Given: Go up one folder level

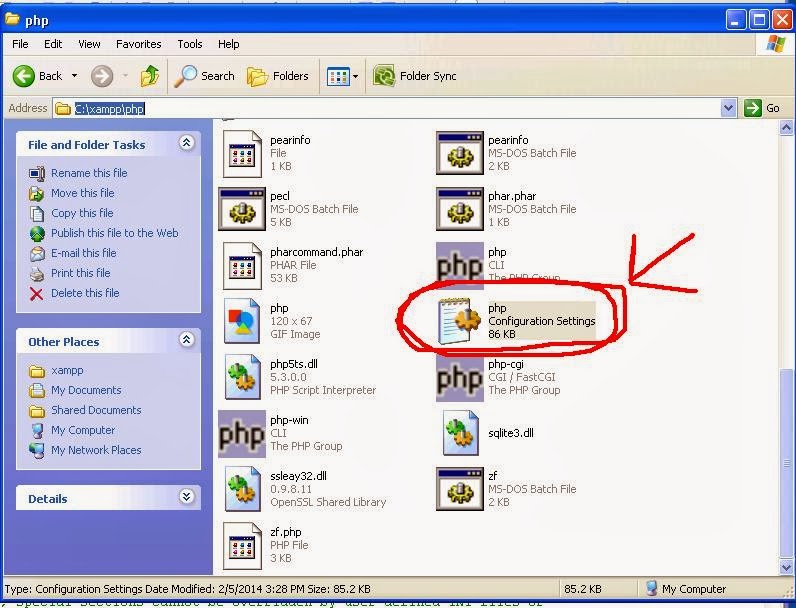Looking at the screenshot, I should [x=149, y=76].
